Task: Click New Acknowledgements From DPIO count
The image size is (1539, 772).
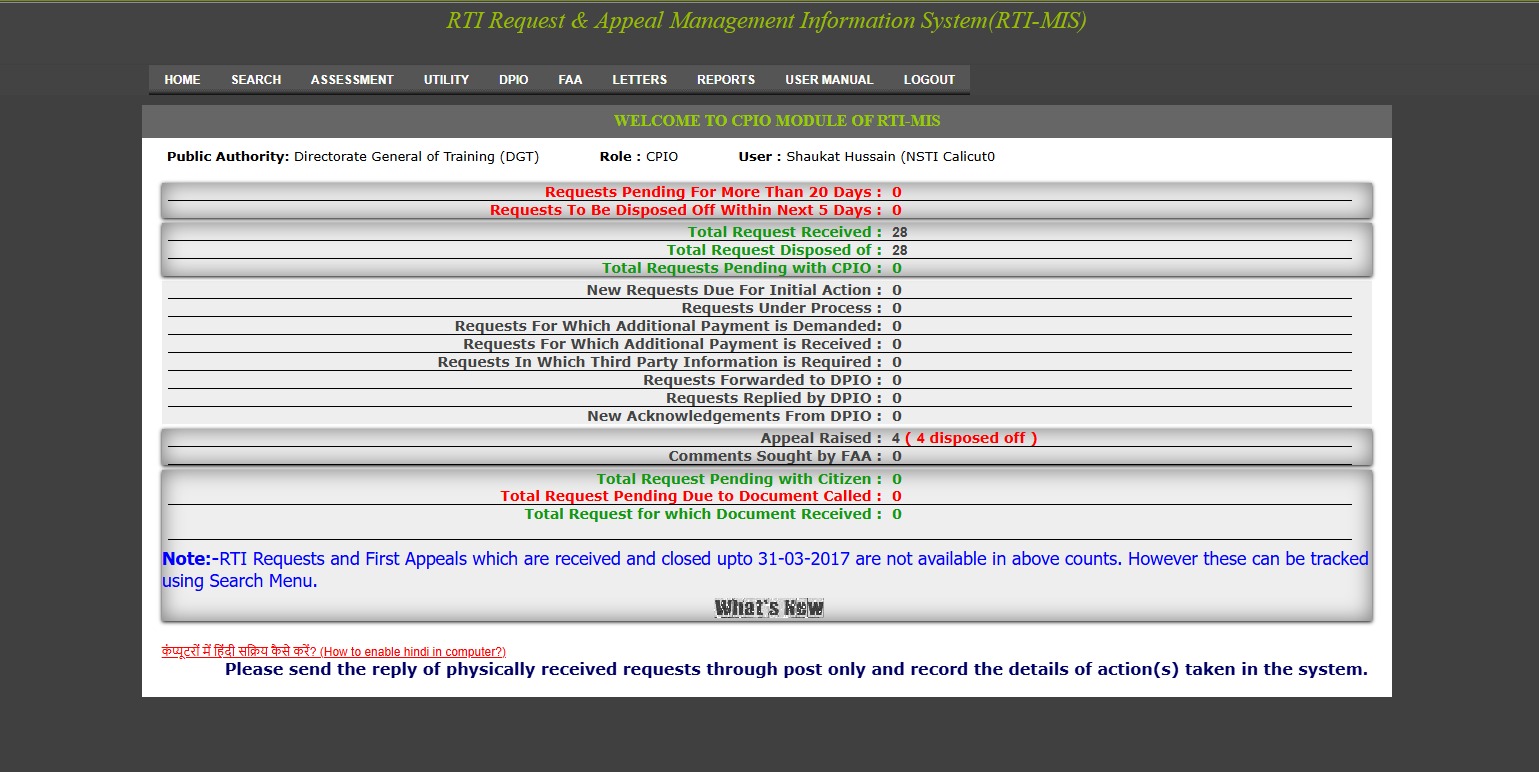Action: (897, 416)
